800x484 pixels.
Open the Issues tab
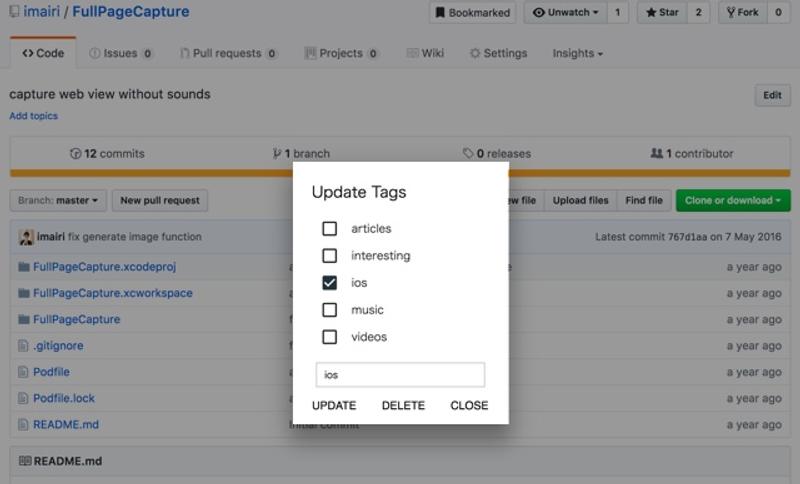[x=120, y=53]
